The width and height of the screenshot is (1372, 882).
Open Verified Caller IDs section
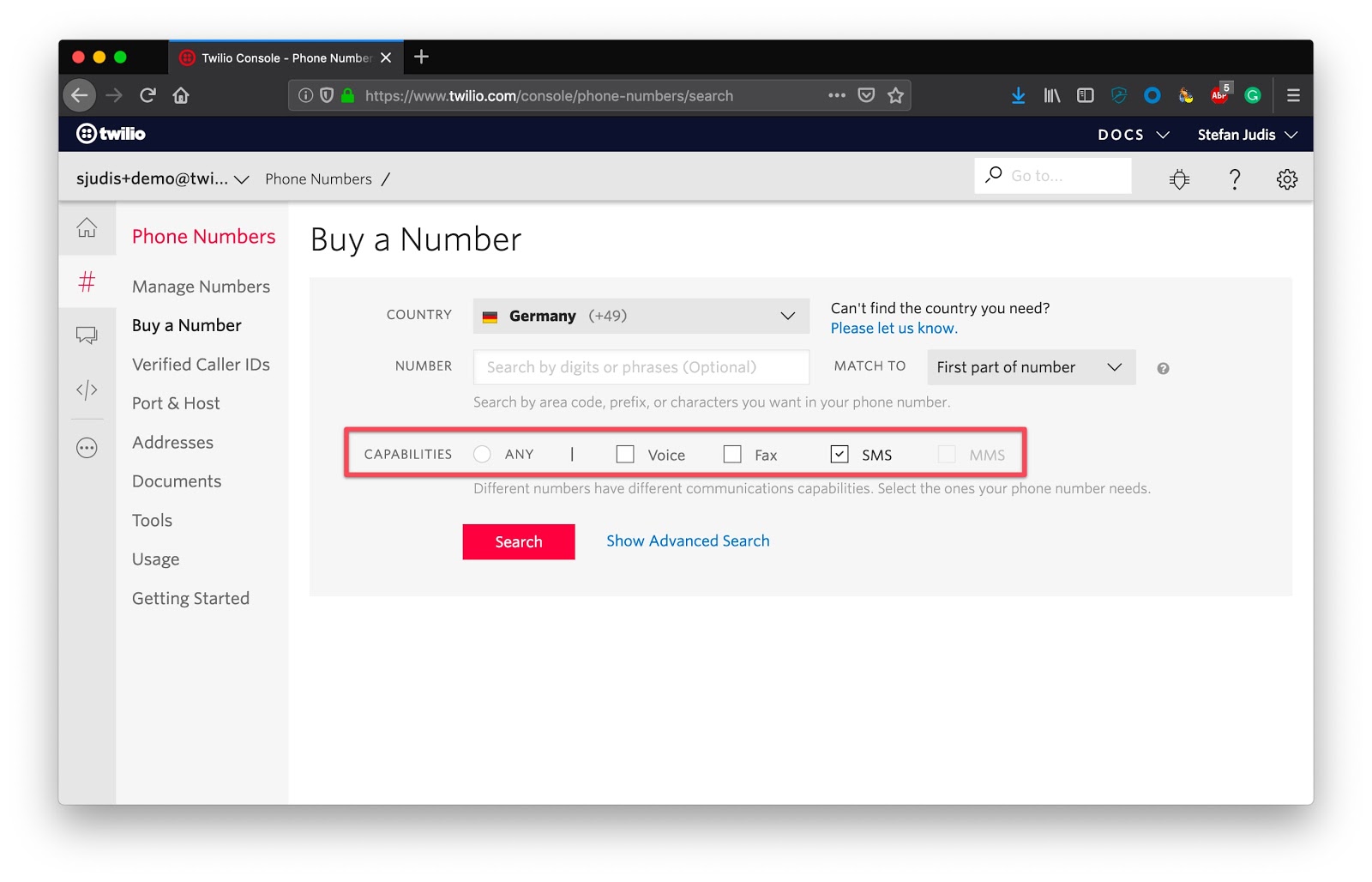pyautogui.click(x=201, y=365)
